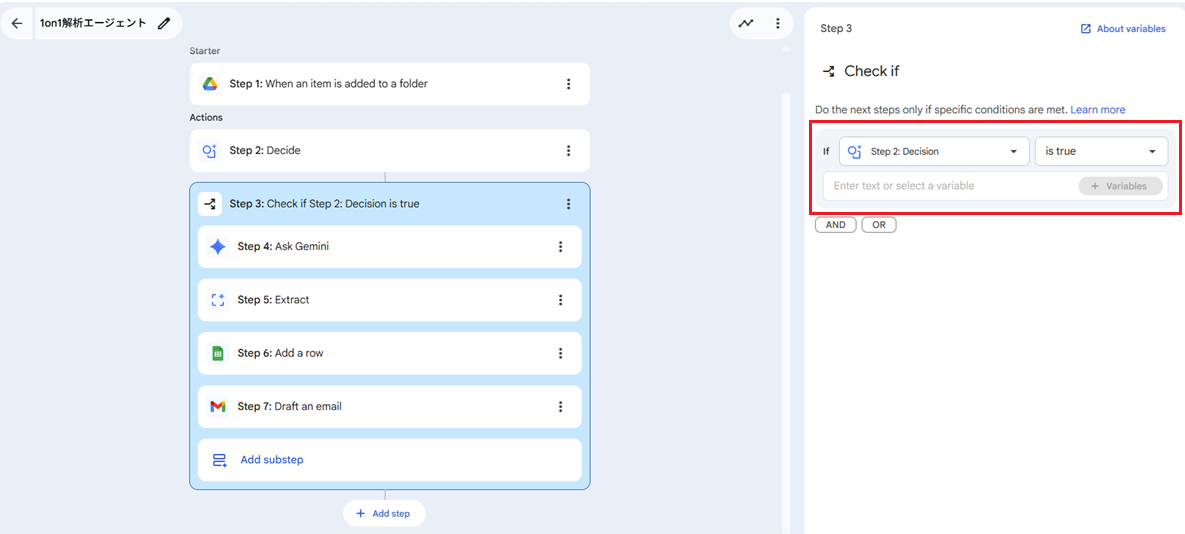The width and height of the screenshot is (1185, 534).
Task: Click the Google Drive icon in Step 1
Action: coord(210,84)
